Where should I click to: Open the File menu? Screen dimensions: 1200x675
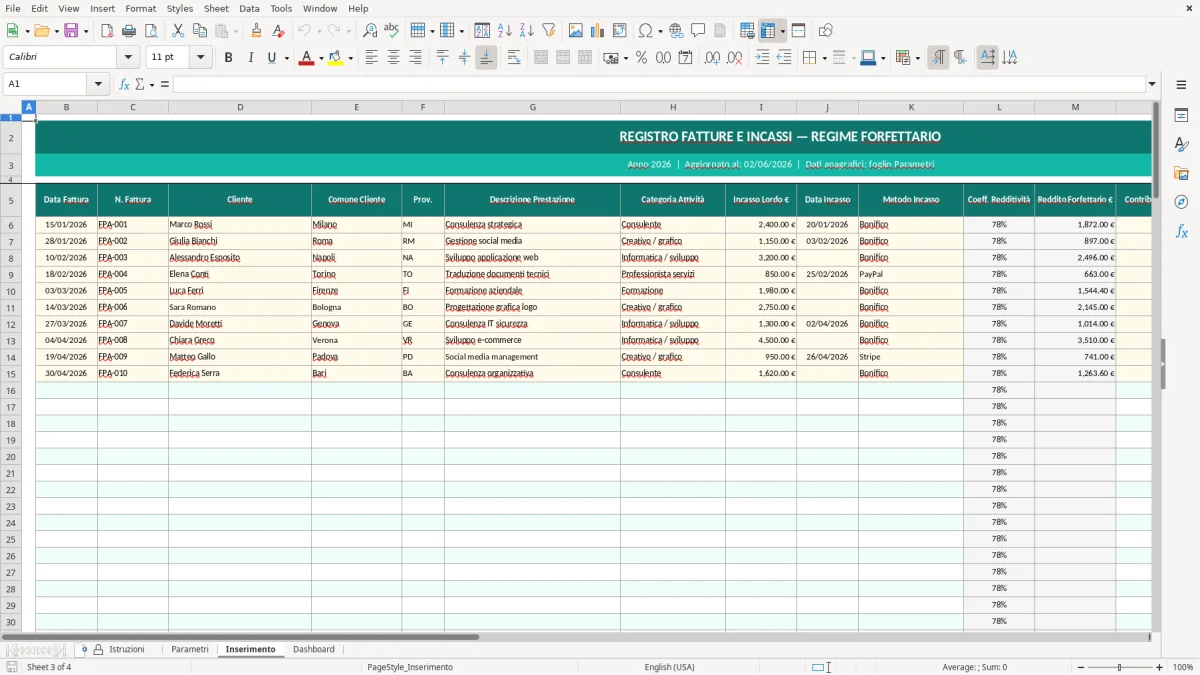tap(13, 8)
